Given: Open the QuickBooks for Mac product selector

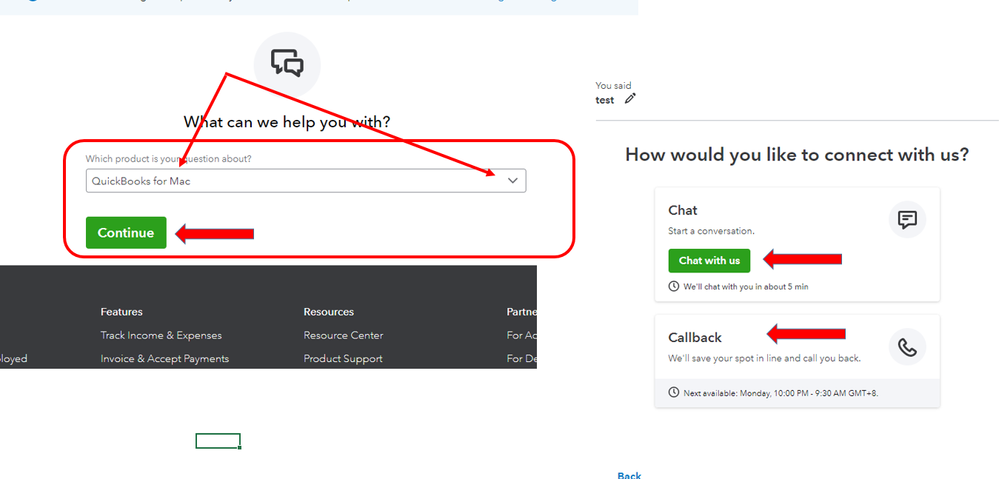Looking at the screenshot, I should 306,181.
